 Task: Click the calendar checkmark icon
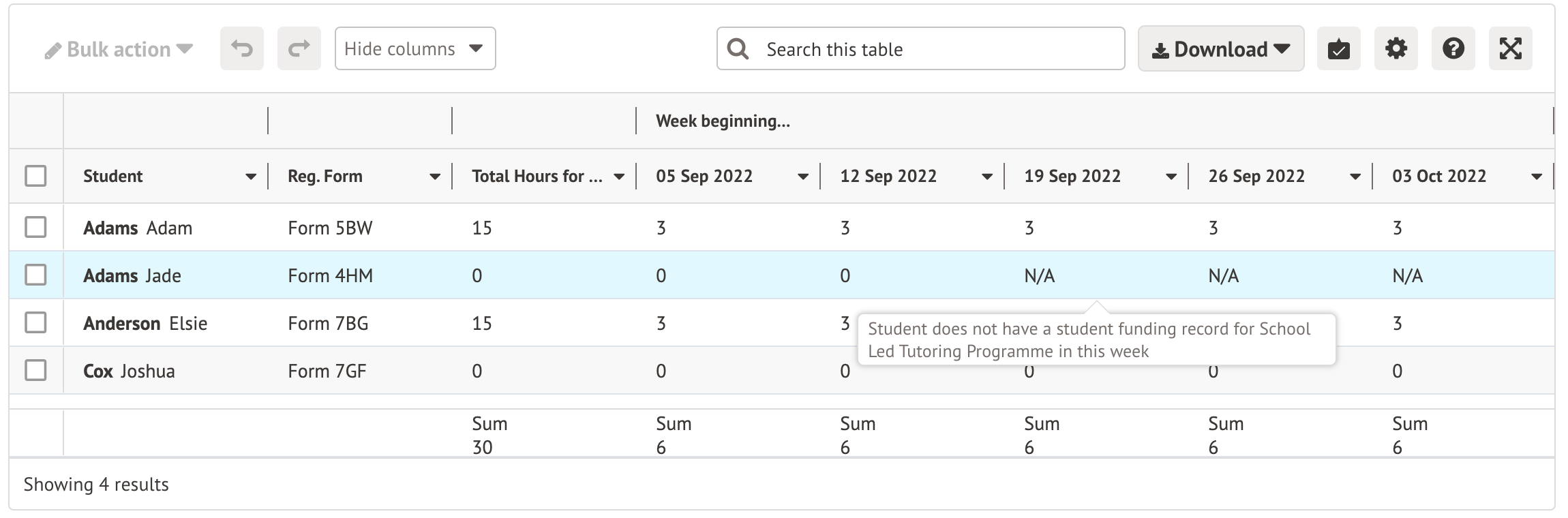coord(1338,48)
